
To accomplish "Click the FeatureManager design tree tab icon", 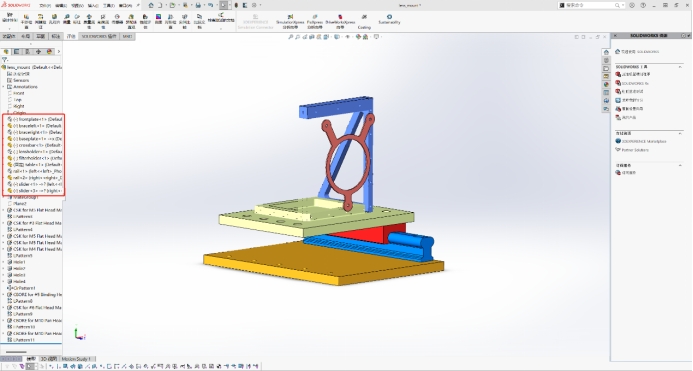I will tap(6, 52).
